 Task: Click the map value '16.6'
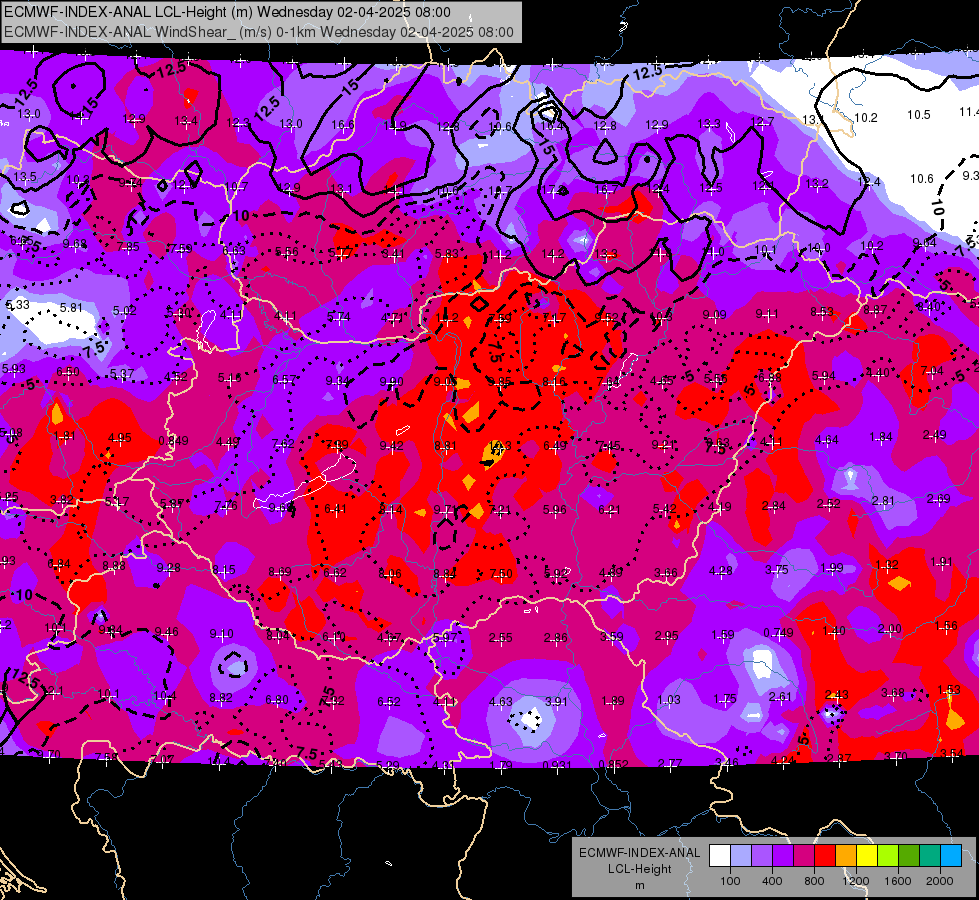(x=343, y=125)
